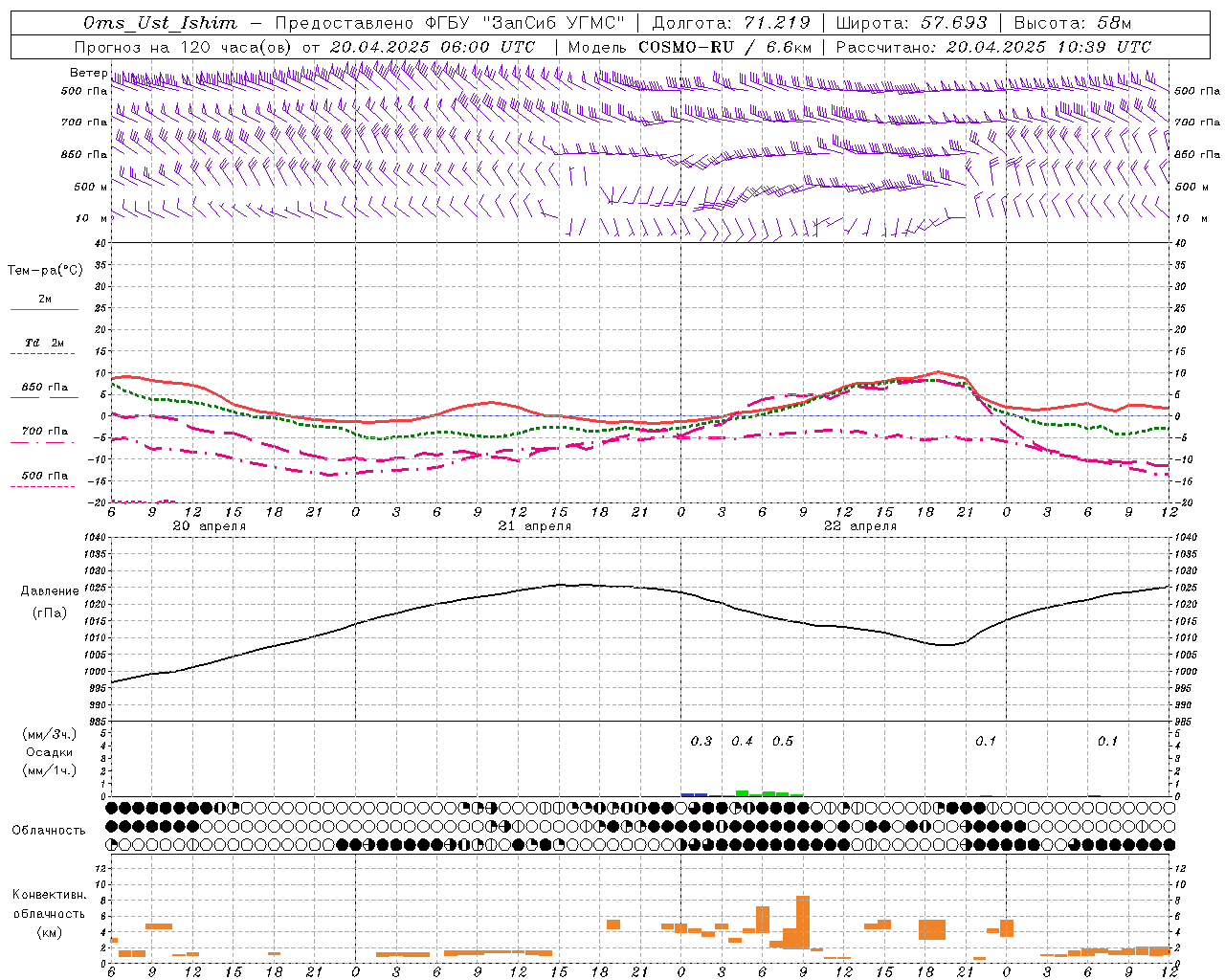The height and width of the screenshot is (980, 1225).
Task: Click the Конвективн. облачность (км) label
Action: point(49,913)
